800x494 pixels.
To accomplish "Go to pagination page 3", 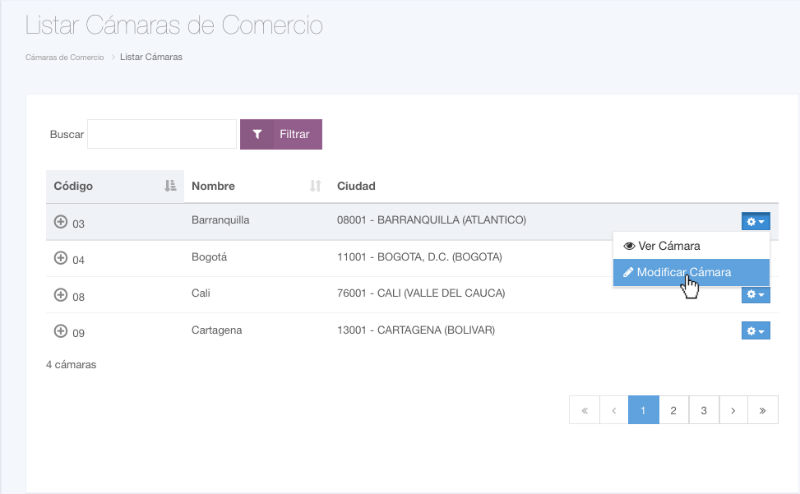I will pyautogui.click(x=704, y=410).
